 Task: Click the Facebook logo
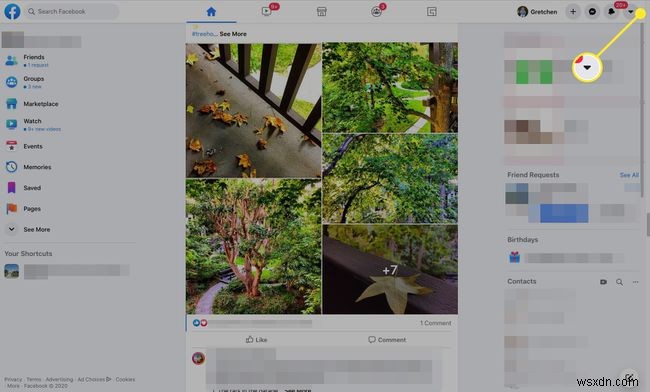[x=12, y=12]
